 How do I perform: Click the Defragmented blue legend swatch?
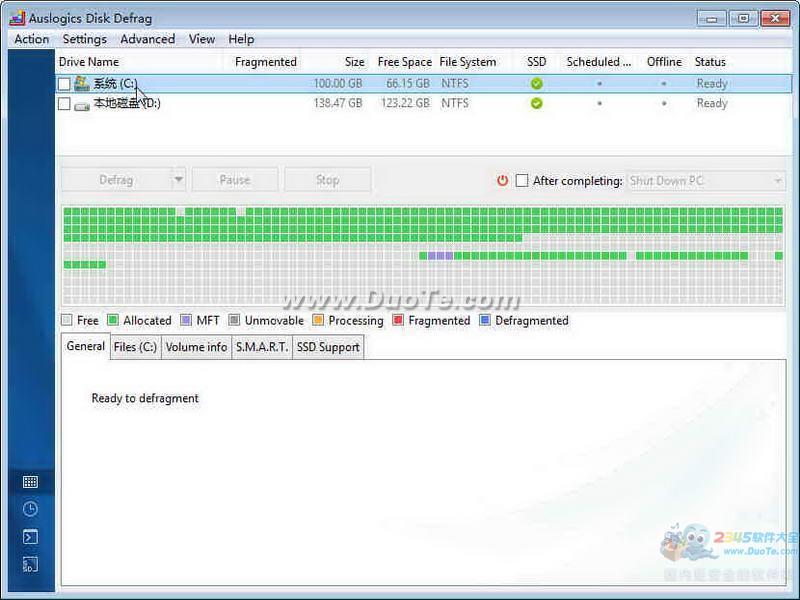pos(485,320)
